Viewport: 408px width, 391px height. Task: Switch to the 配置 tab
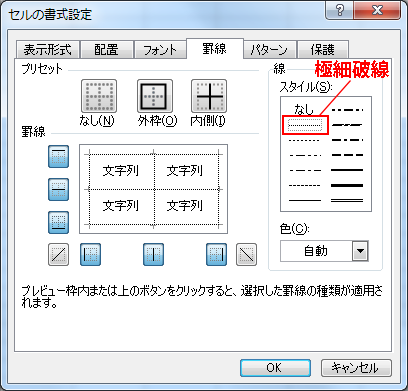pyautogui.click(x=107, y=50)
